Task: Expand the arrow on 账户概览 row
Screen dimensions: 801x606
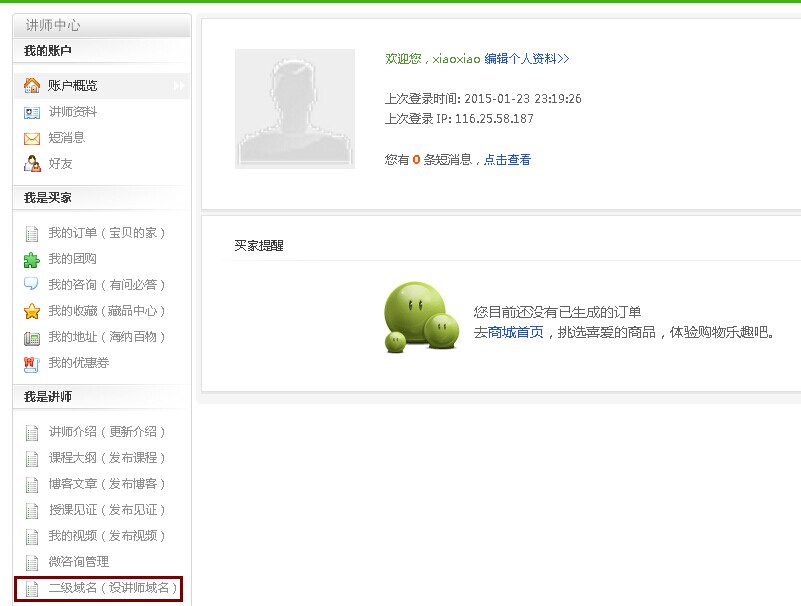Action: tap(178, 86)
